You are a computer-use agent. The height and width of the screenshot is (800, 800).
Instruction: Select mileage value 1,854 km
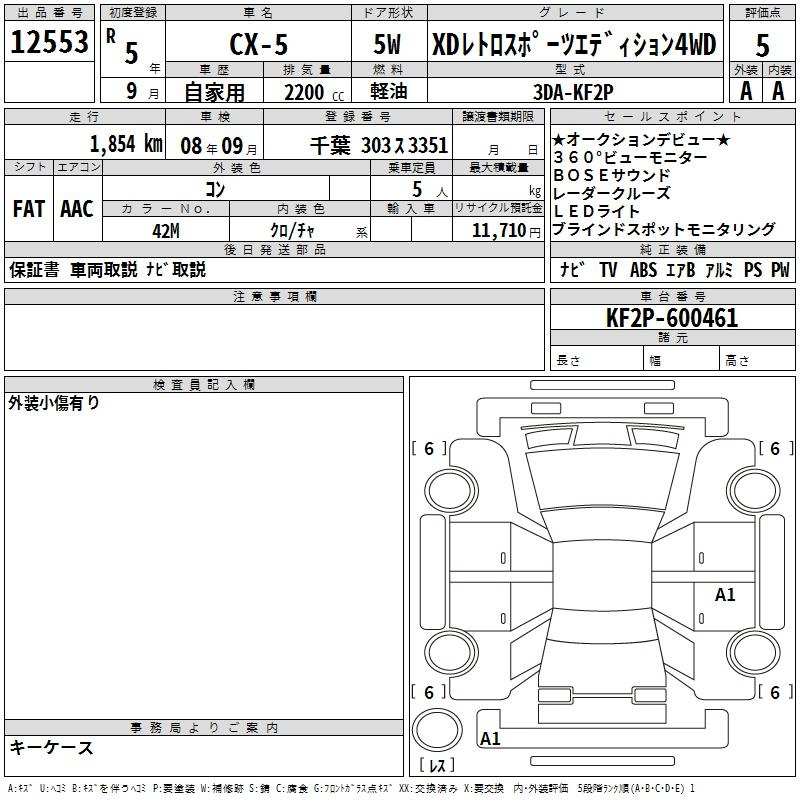pyautogui.click(x=126, y=144)
